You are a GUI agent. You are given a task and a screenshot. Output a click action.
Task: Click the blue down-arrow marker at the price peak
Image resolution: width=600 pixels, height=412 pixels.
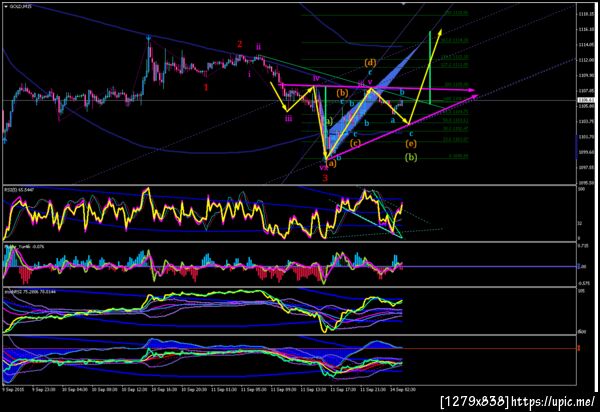(148, 37)
